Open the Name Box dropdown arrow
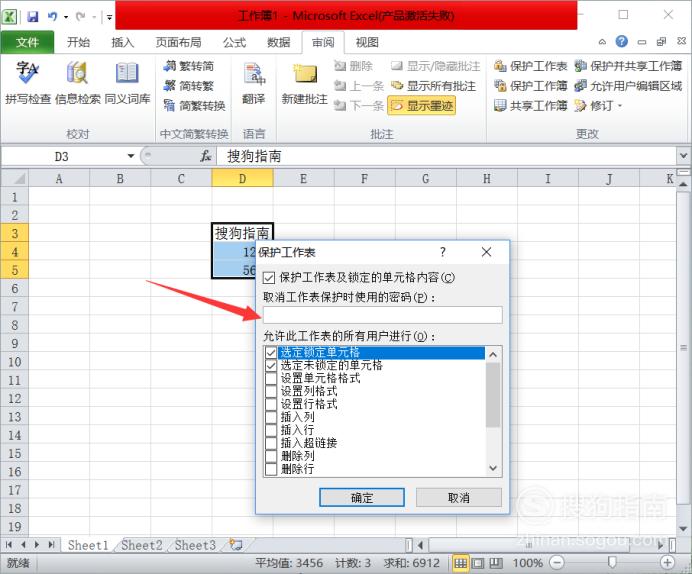The image size is (692, 574). pos(131,156)
